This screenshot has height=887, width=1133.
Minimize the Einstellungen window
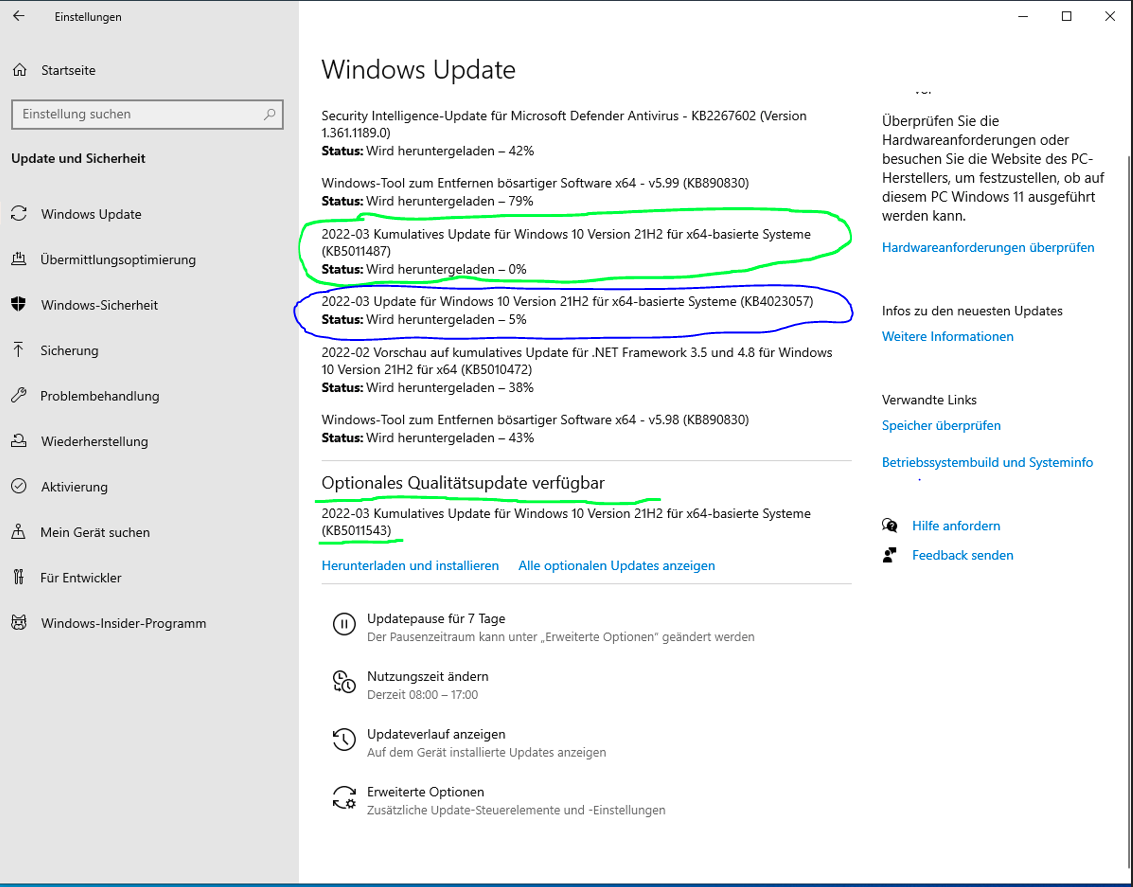coord(1022,16)
